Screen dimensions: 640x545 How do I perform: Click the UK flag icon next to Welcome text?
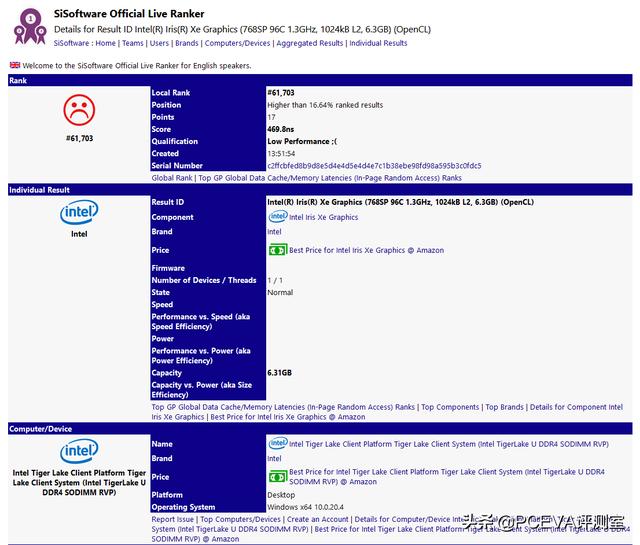pos(15,65)
